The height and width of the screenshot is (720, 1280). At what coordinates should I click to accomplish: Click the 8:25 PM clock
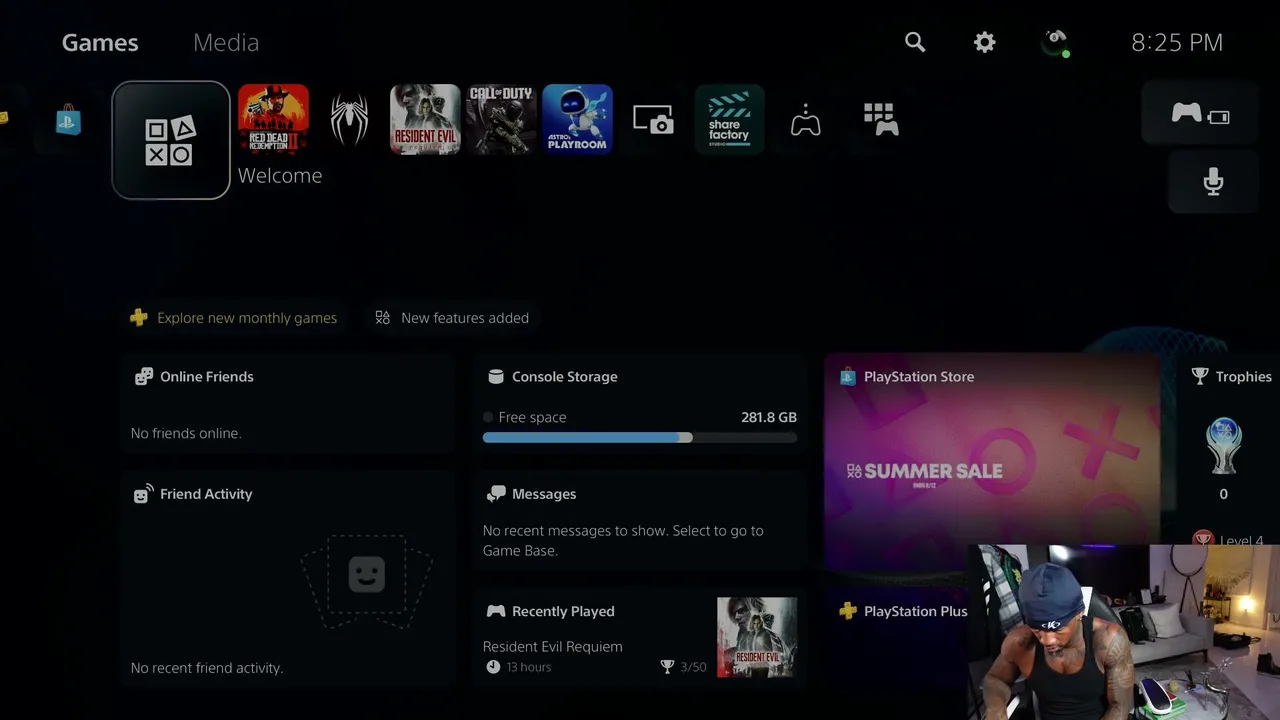1177,42
